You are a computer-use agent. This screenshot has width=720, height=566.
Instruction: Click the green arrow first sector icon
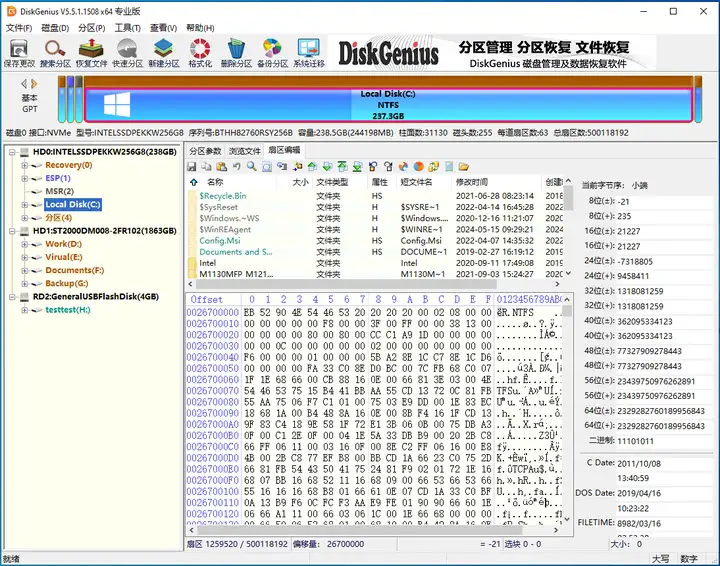coord(343,166)
